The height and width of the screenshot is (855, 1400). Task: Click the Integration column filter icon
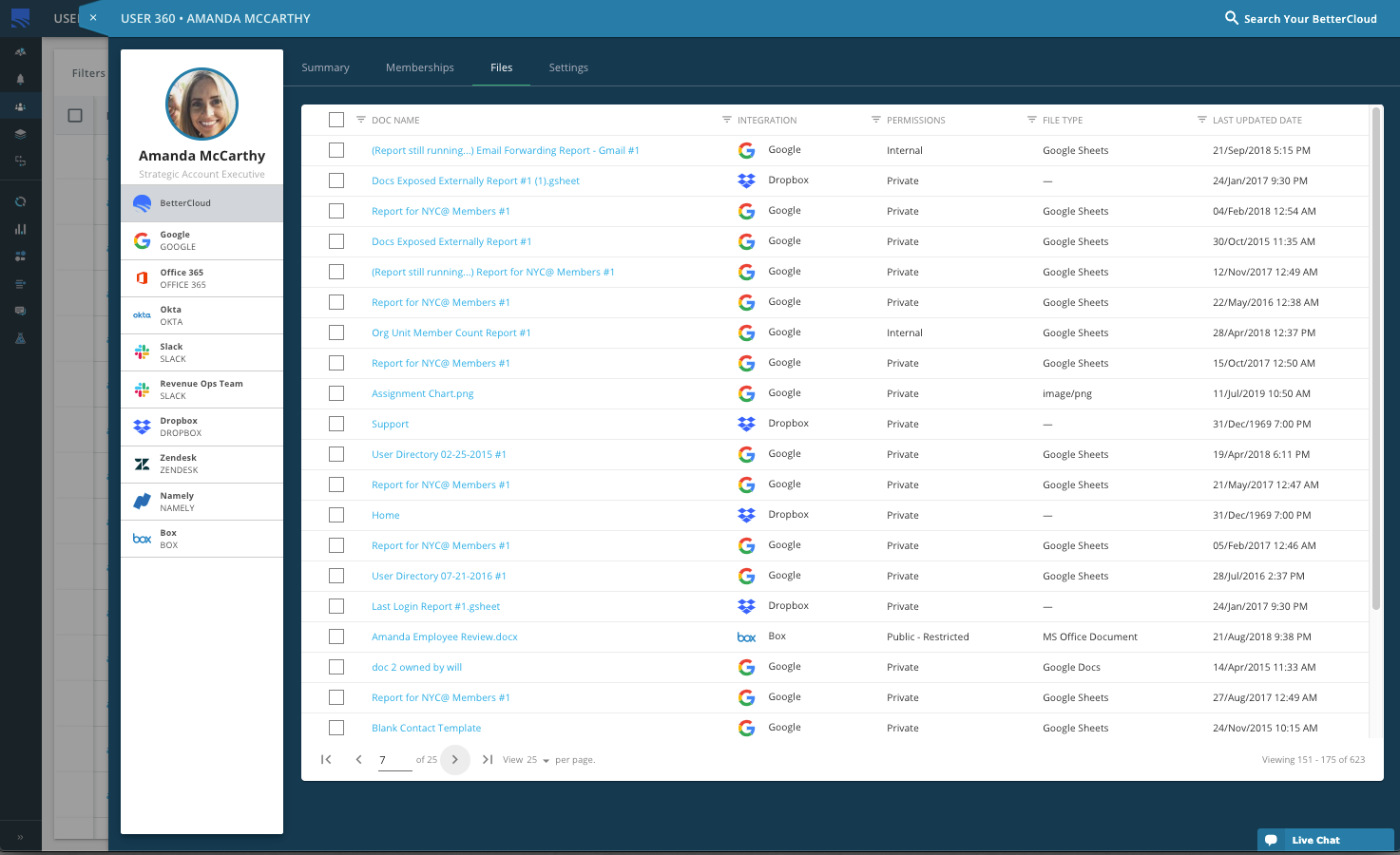(727, 120)
